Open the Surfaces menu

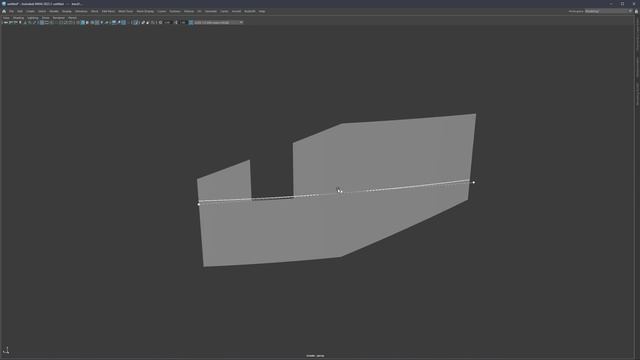(x=175, y=11)
